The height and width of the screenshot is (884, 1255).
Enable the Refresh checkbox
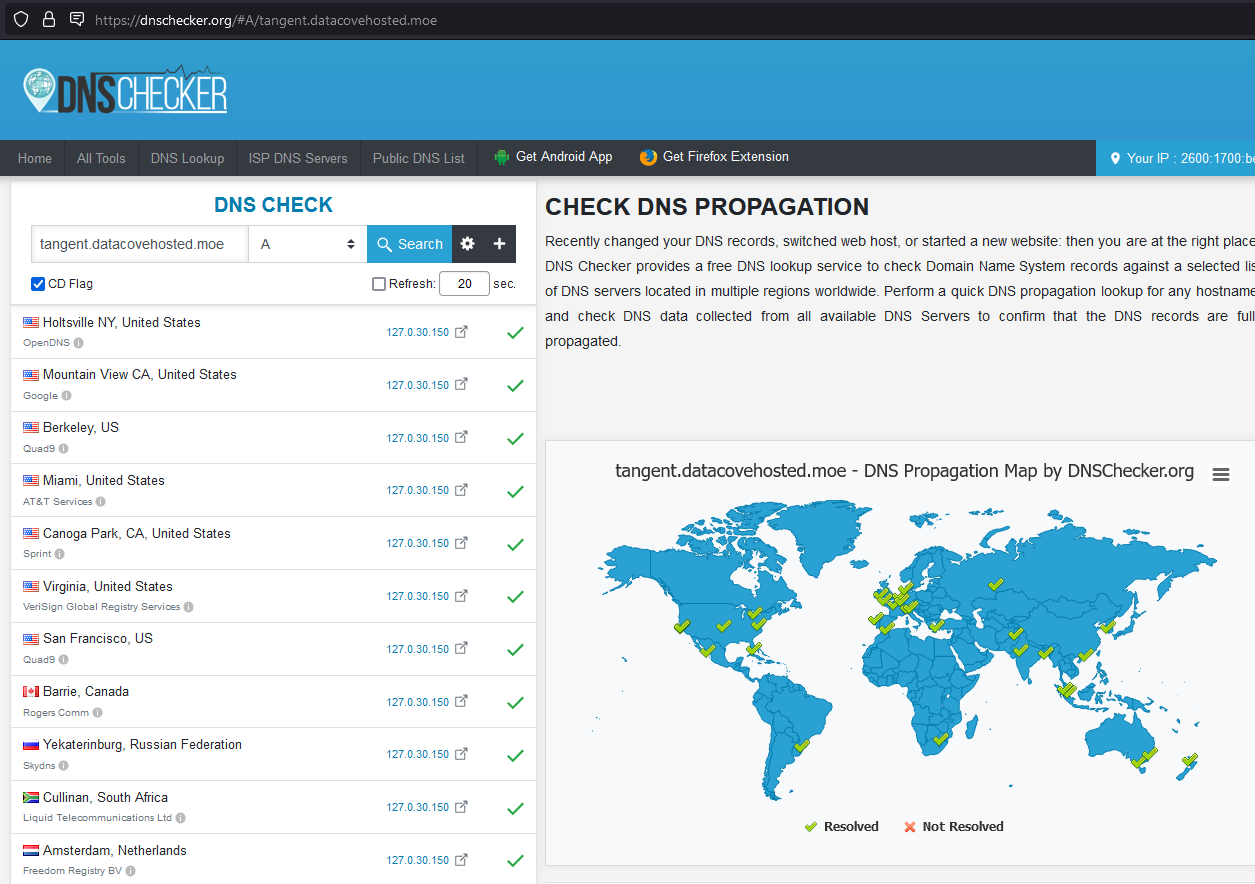pos(379,284)
